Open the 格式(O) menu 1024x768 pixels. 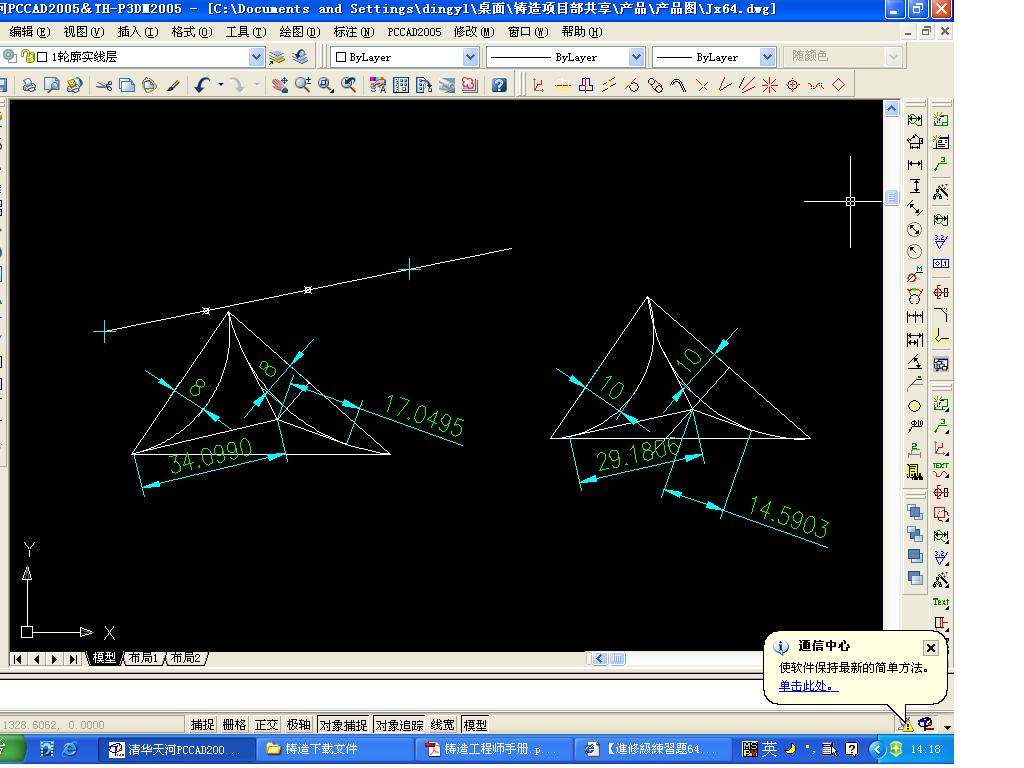[191, 32]
